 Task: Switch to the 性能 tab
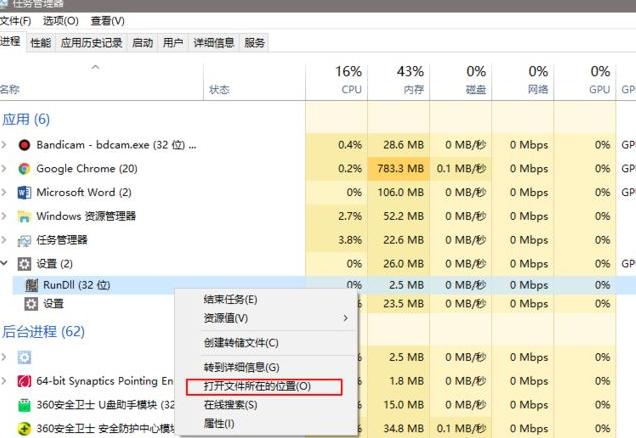[41, 42]
